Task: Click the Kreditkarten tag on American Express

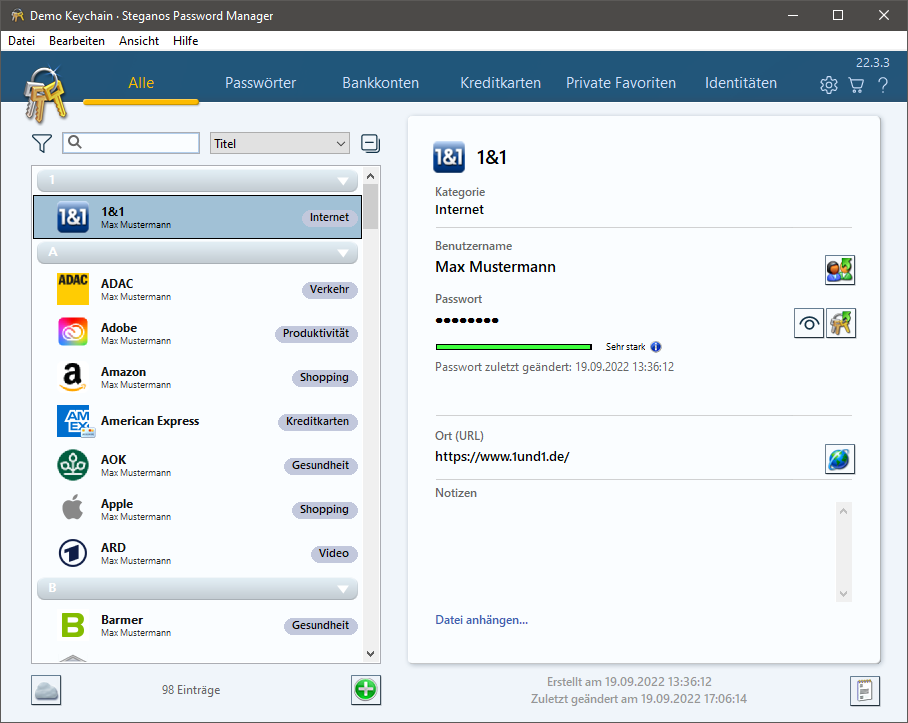Action: click(317, 421)
